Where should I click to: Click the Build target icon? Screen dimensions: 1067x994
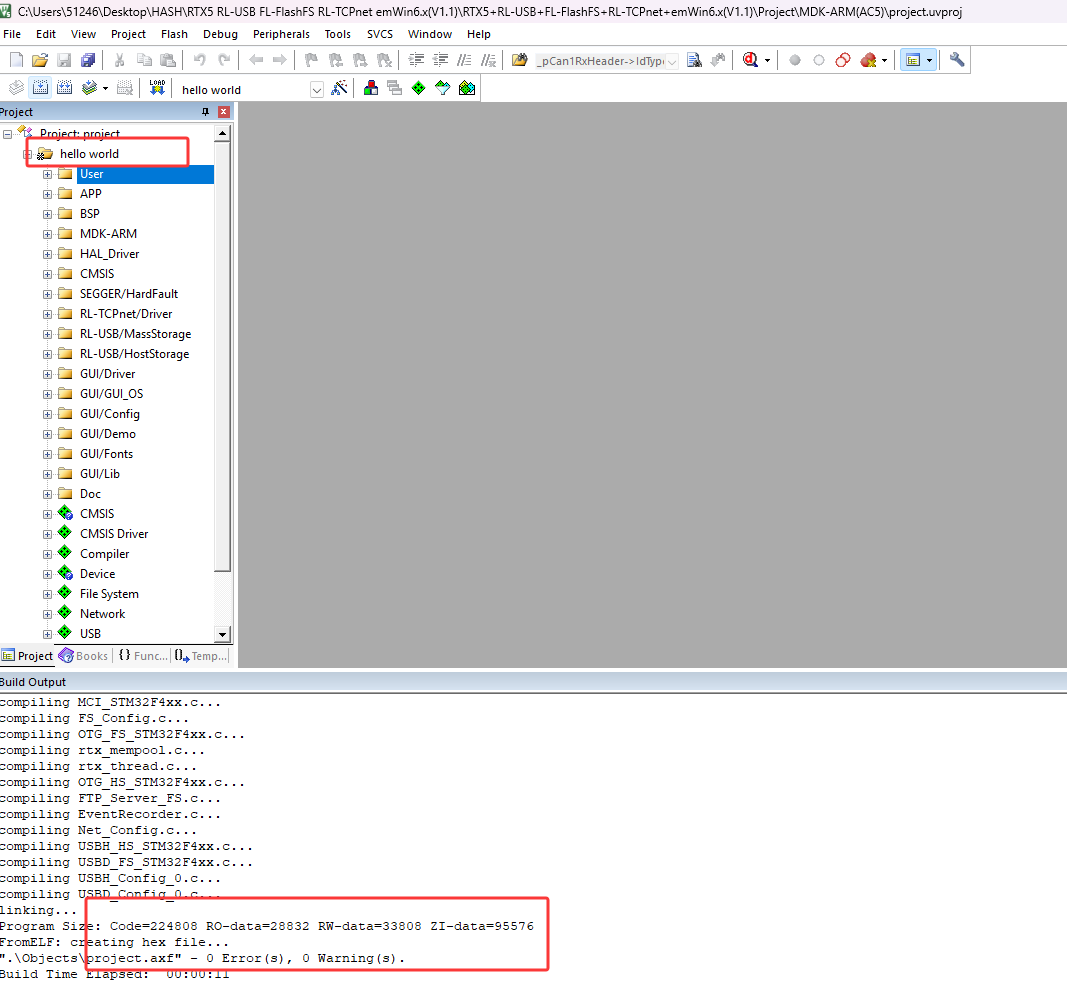point(40,88)
